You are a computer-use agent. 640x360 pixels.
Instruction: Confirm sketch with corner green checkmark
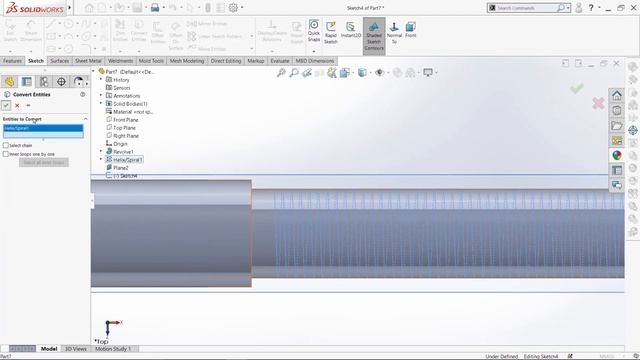pos(577,88)
